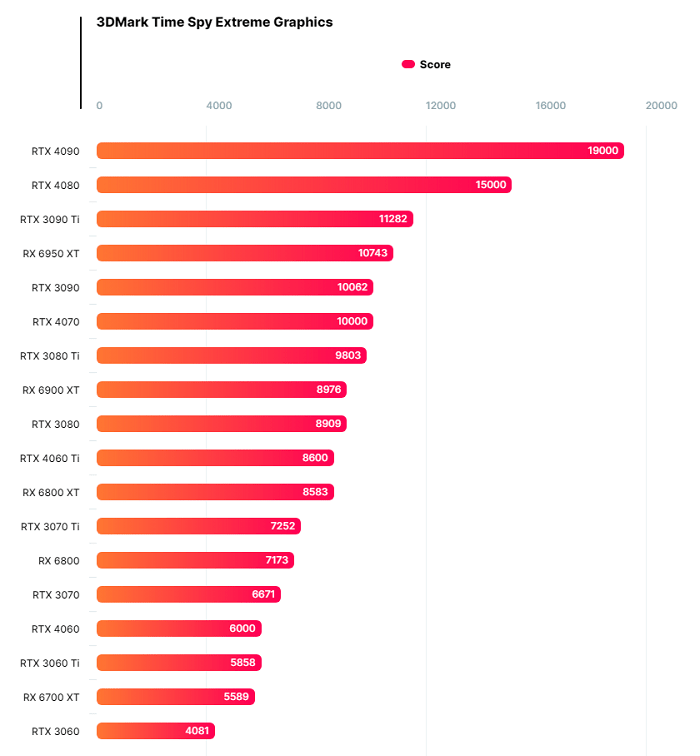The image size is (700, 756).
Task: Click the RX 6800 score bar
Action: pos(195,560)
